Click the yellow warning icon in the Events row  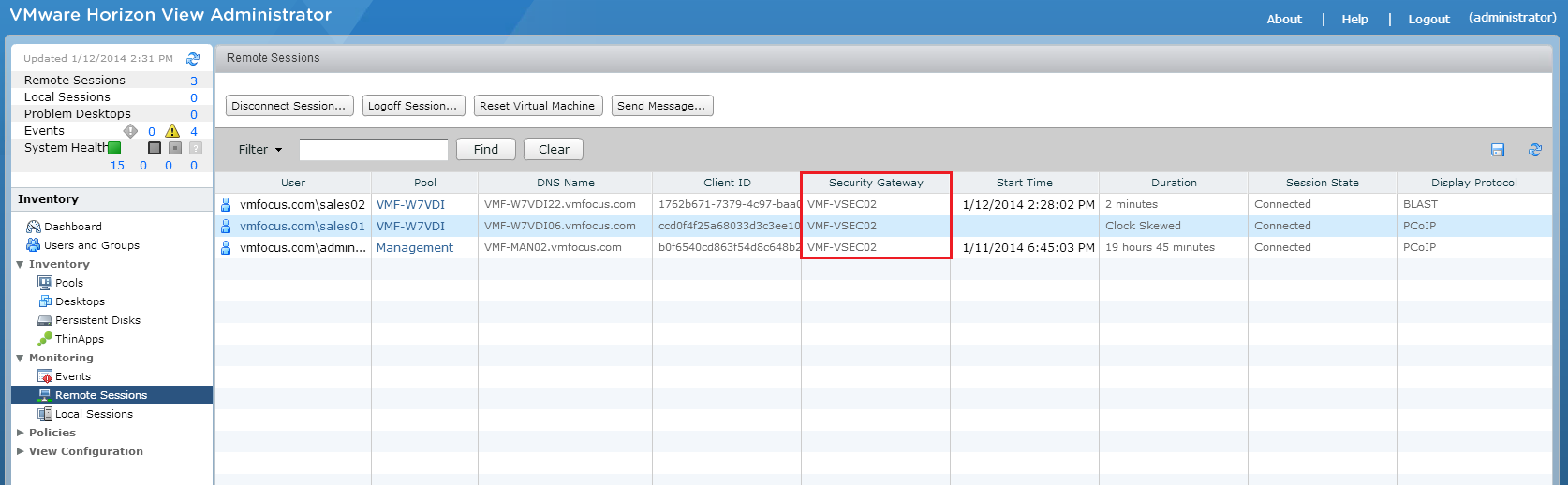(x=172, y=131)
